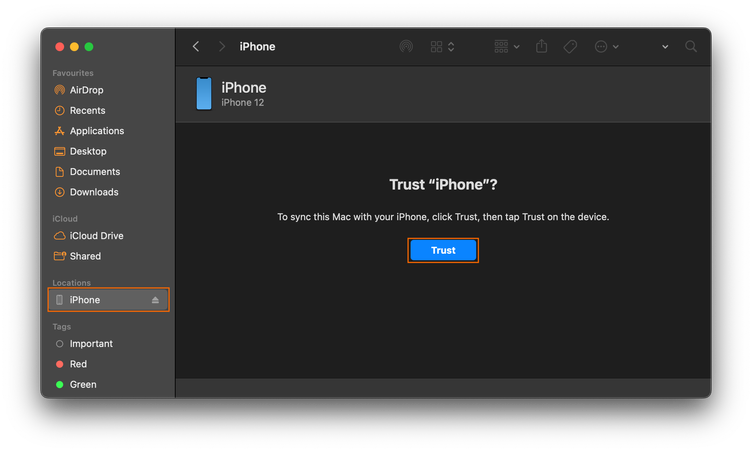752x452 pixels.
Task: Expand the Group By options dropdown
Action: click(507, 47)
